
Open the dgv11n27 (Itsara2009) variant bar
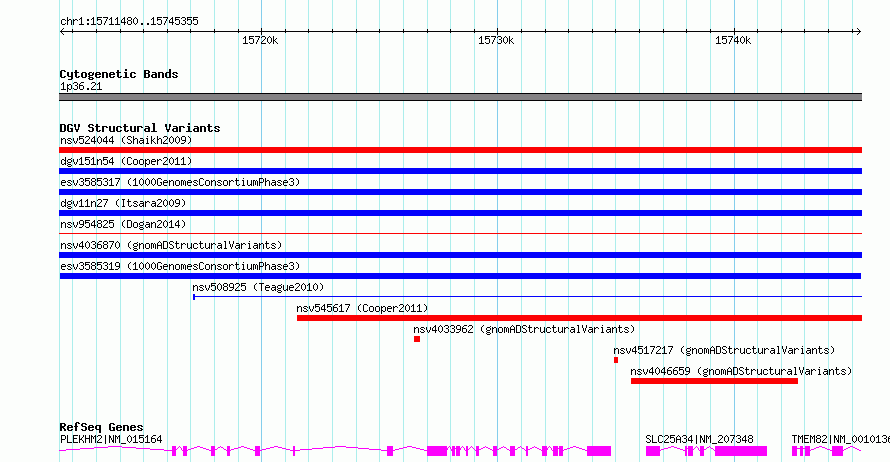pos(460,213)
